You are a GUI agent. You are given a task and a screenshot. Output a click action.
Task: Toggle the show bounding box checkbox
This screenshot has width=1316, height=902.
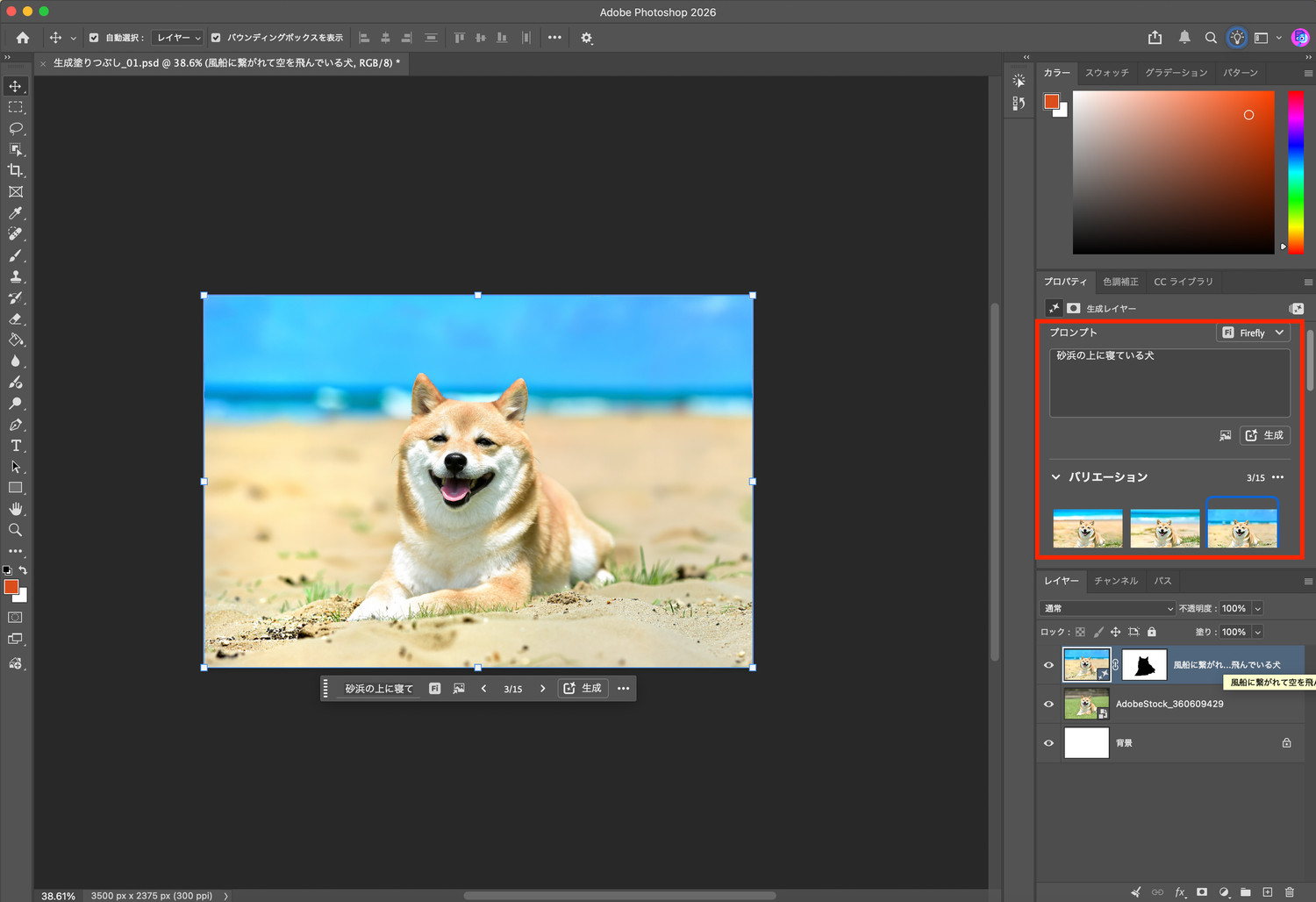[216, 38]
